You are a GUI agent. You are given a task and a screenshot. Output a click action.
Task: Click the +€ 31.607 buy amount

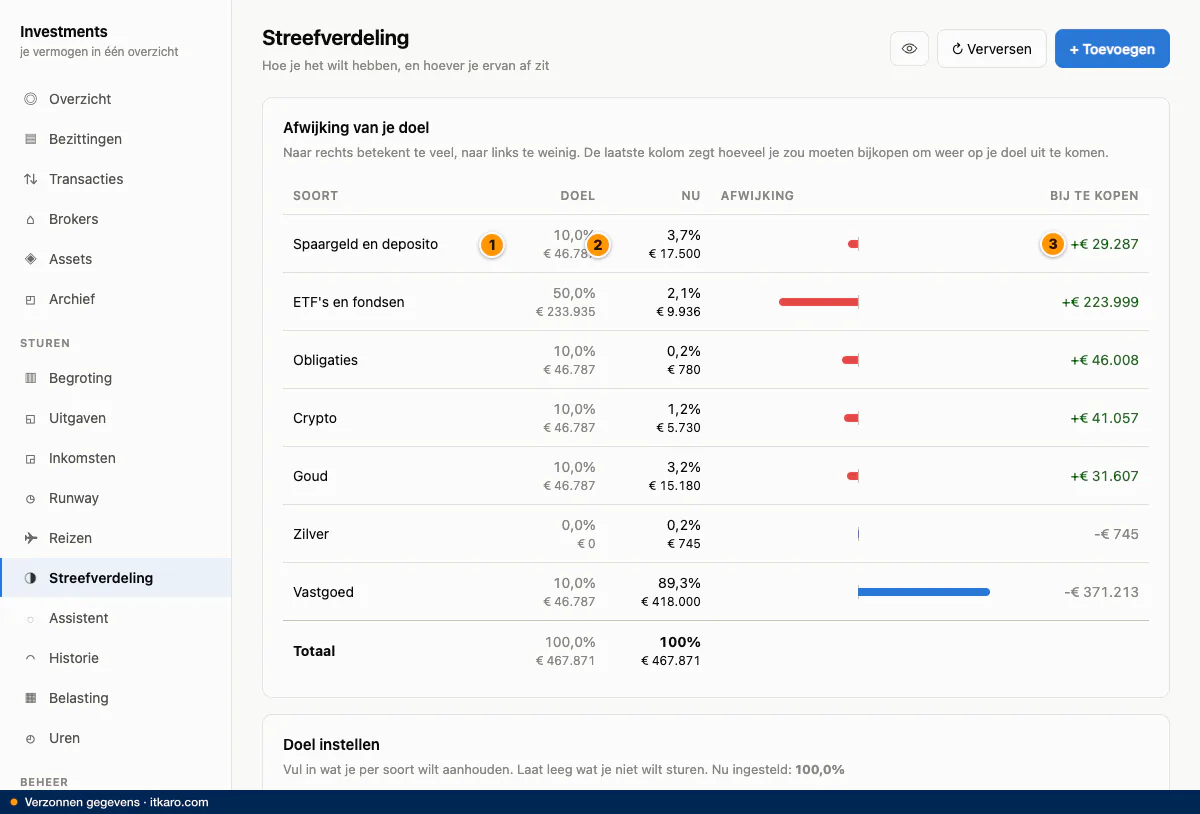tap(1104, 476)
